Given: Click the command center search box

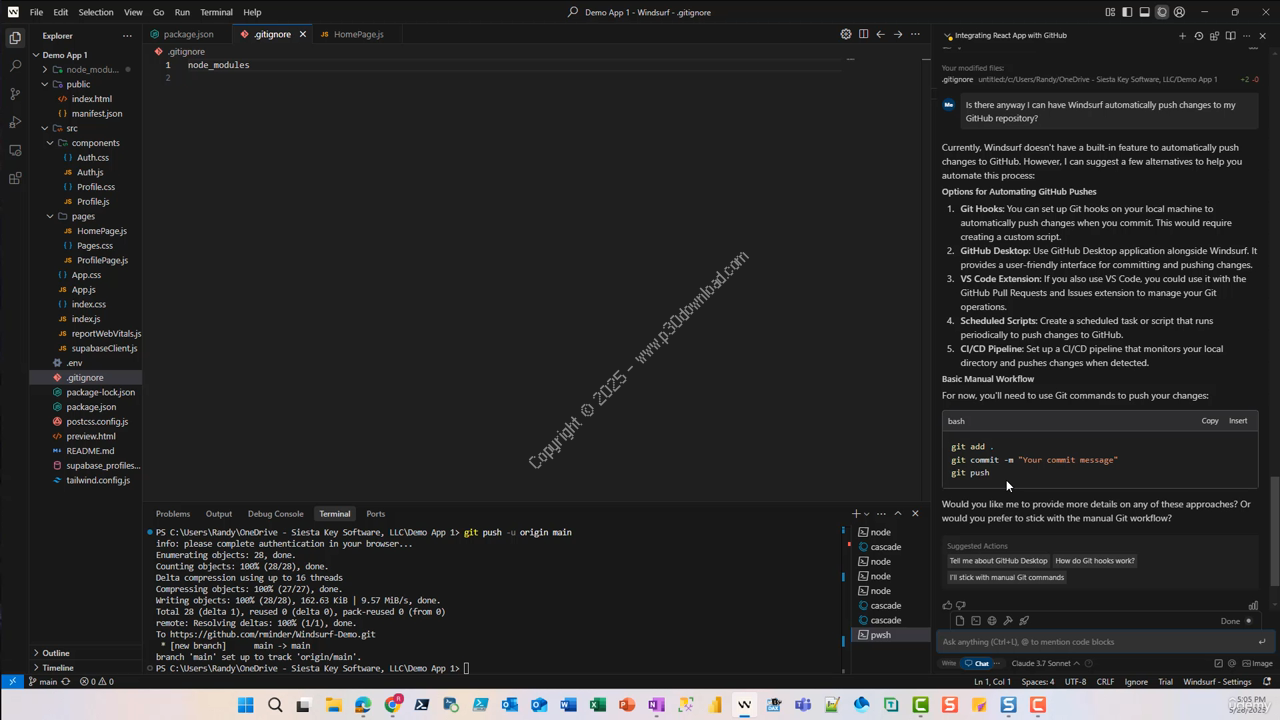Looking at the screenshot, I should [x=640, y=12].
